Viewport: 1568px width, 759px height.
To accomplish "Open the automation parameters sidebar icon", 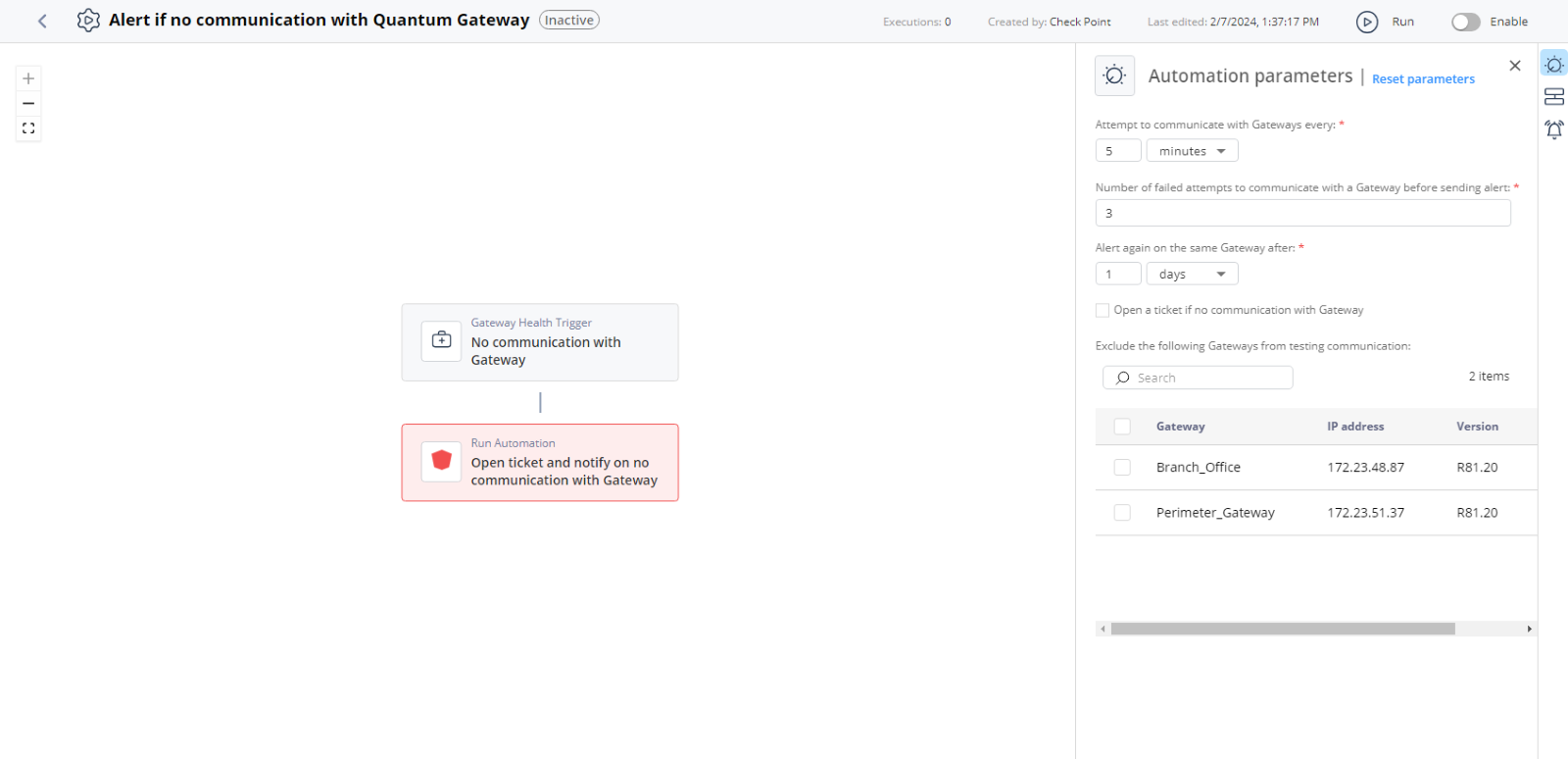I will [x=1554, y=65].
